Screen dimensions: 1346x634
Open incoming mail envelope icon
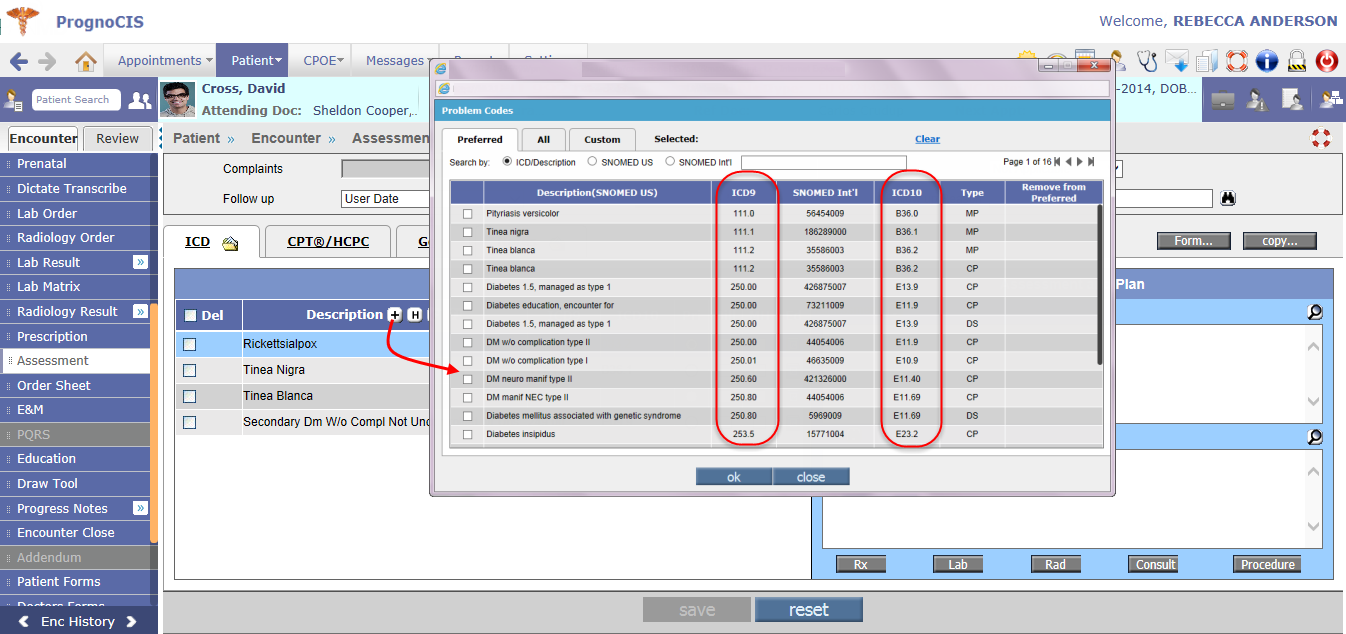tap(1177, 61)
